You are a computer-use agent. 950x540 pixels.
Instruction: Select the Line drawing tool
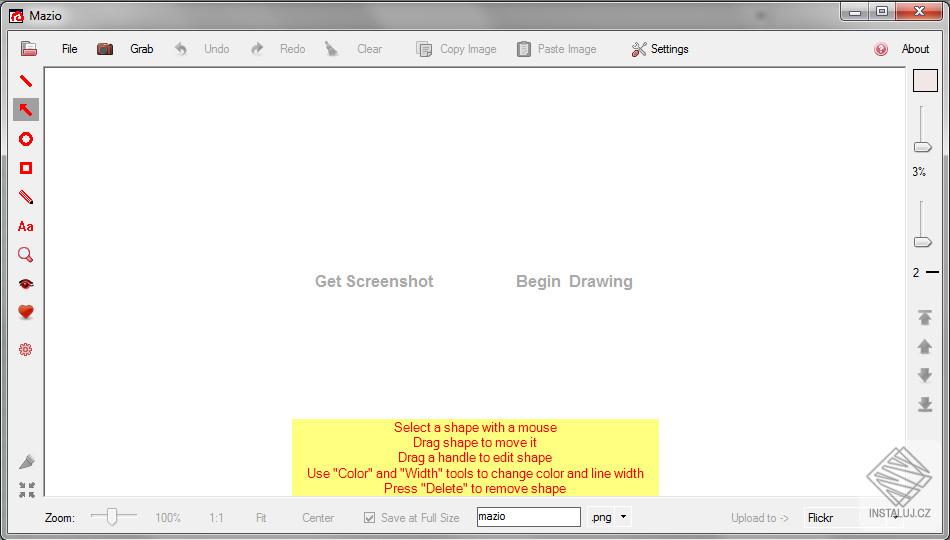tap(25, 81)
